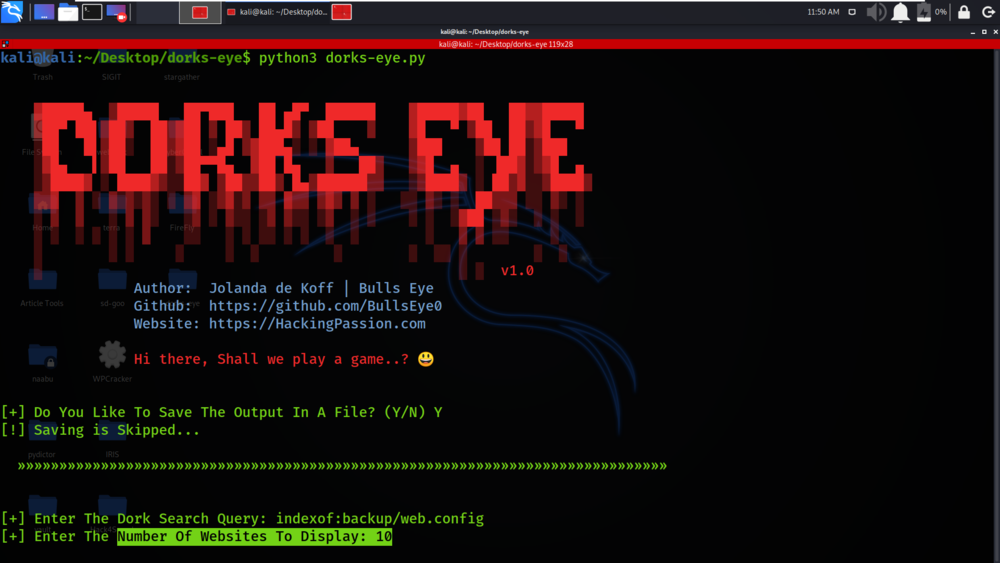Click the indexof:backup/web.config query text
Screen dimensions: 1000x563
click(x=380, y=519)
